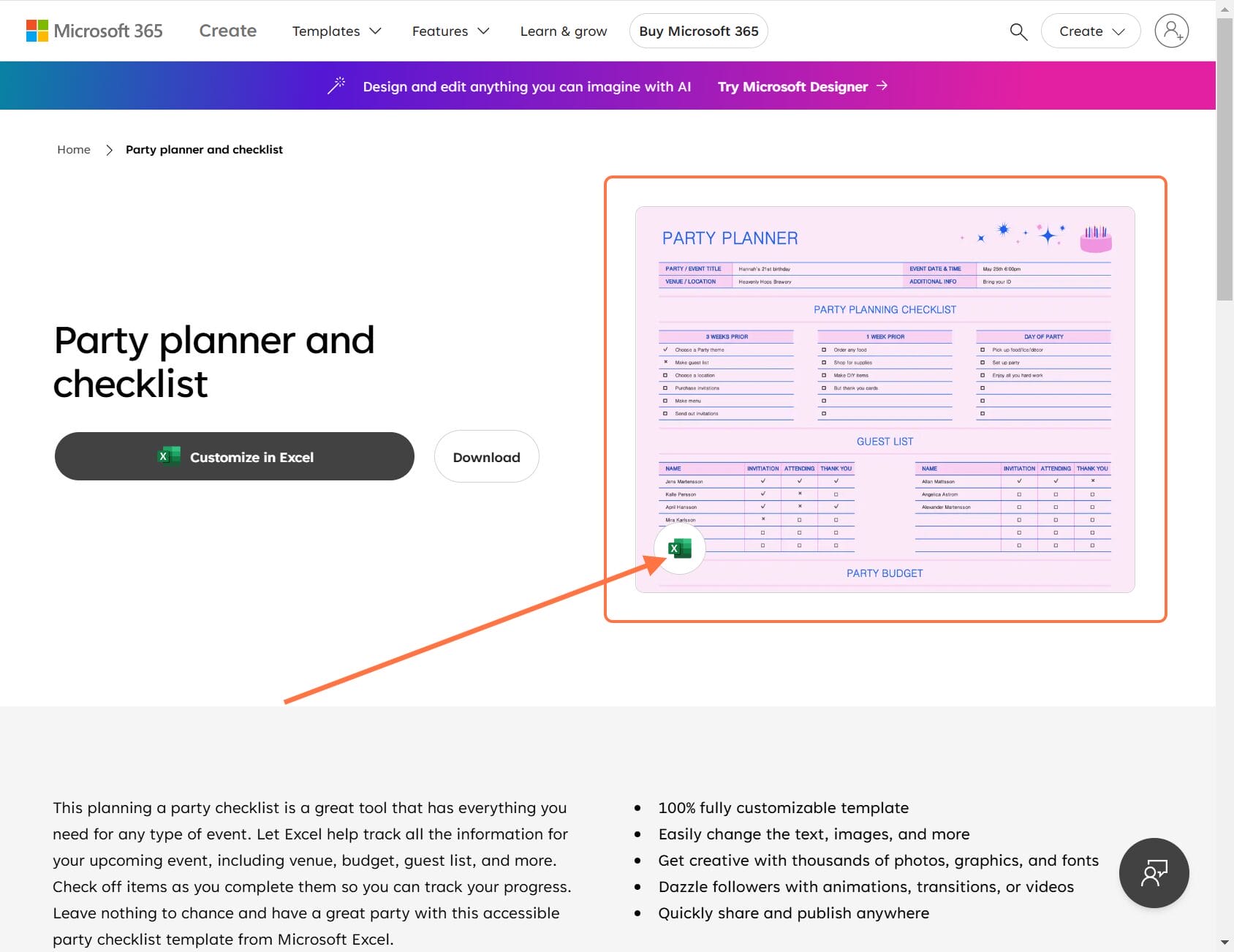
Task: Follow the Try Microsoft Designer link
Action: [792, 86]
